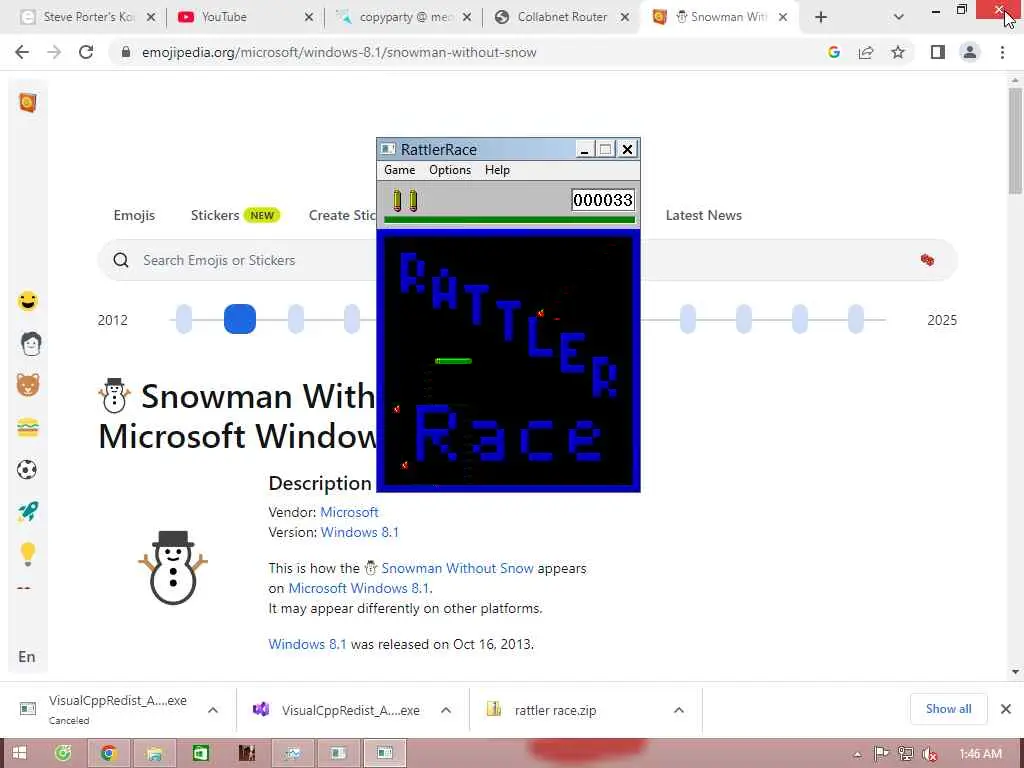This screenshot has width=1024, height=768.
Task: Open Food category burger icon
Action: pos(27,428)
